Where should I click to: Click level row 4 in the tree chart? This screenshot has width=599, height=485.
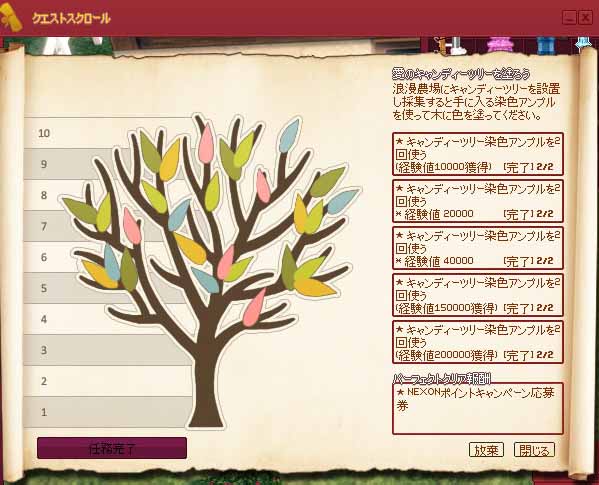click(x=108, y=319)
